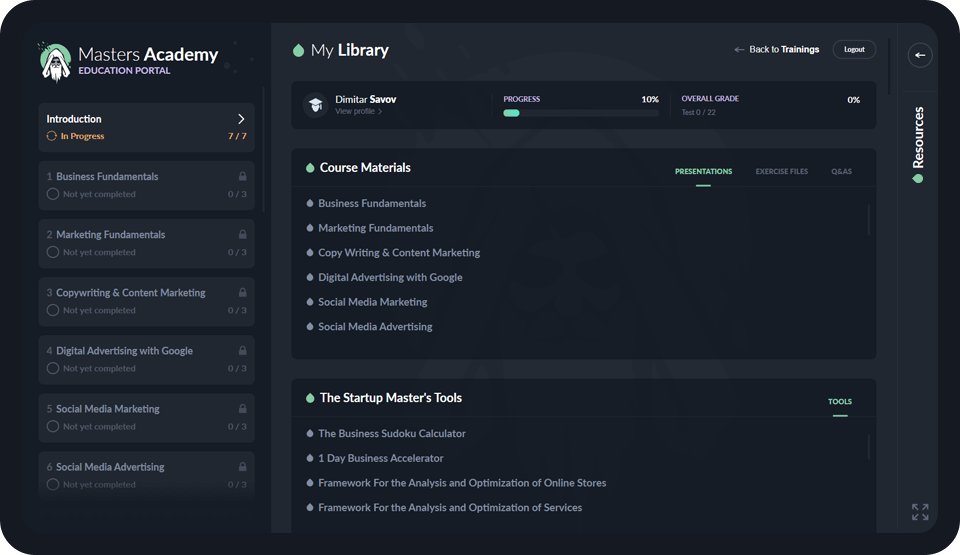Click the Education Portal subtitle
This screenshot has width=960, height=555.
[124, 70]
